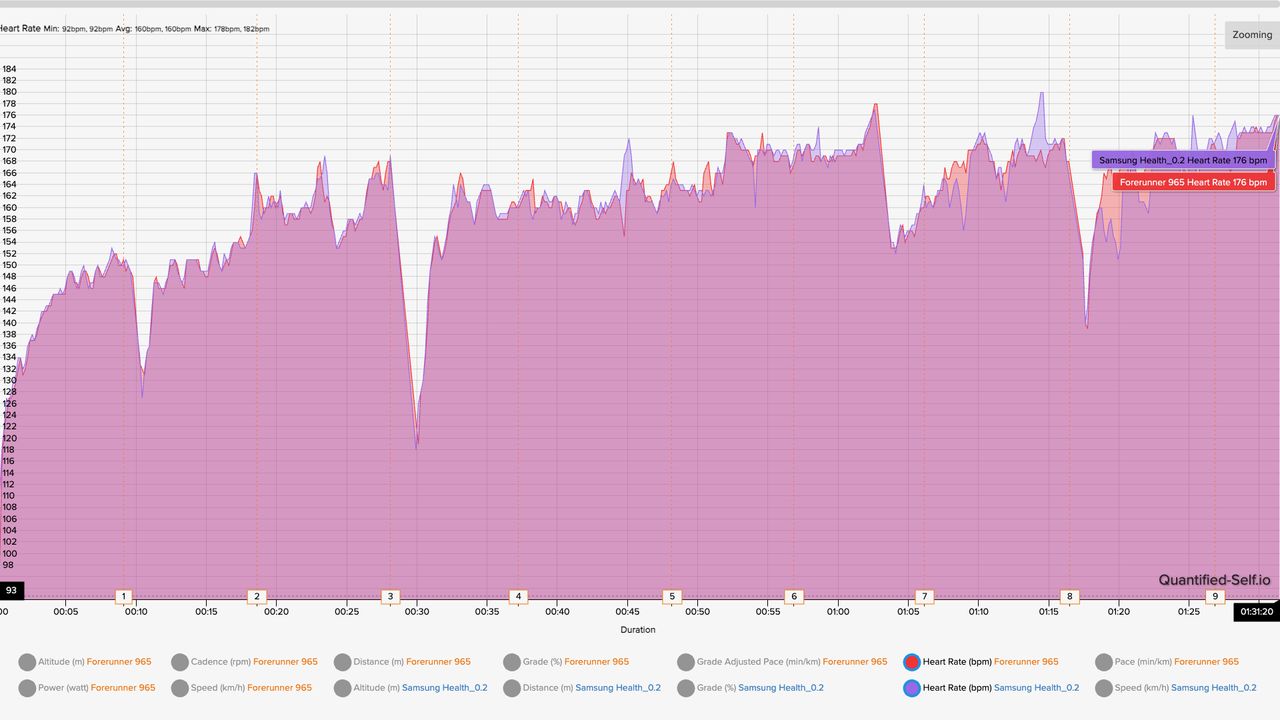
Task: Click the 00:30 duration axis tick label
Action: (417, 612)
